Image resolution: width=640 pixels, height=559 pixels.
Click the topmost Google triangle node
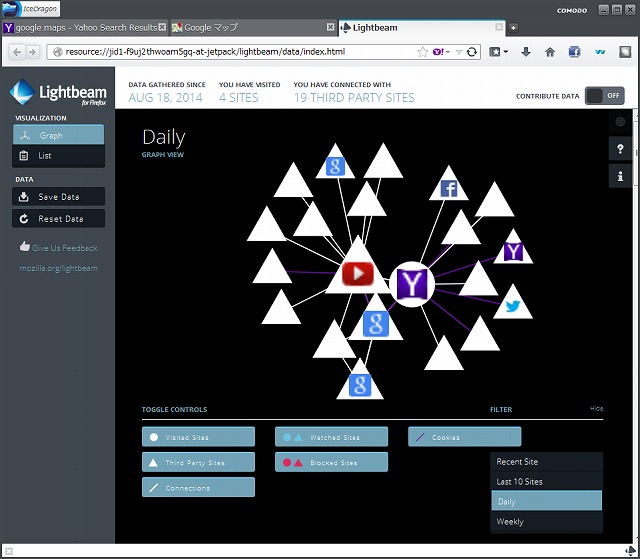pyautogui.click(x=336, y=166)
